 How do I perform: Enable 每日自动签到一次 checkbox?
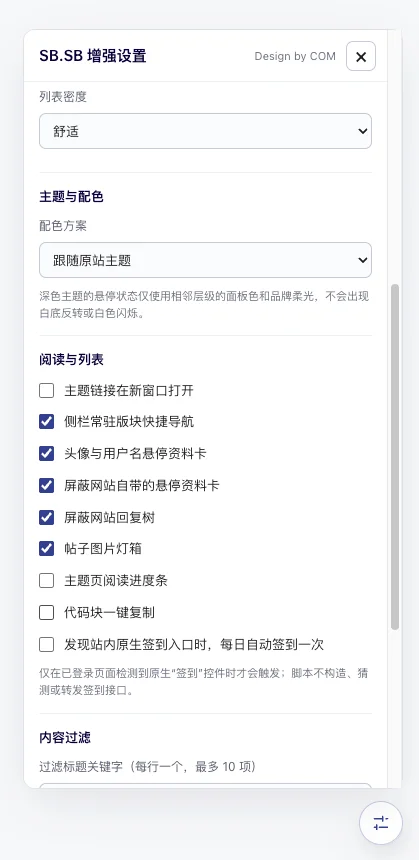pyautogui.click(x=47, y=644)
